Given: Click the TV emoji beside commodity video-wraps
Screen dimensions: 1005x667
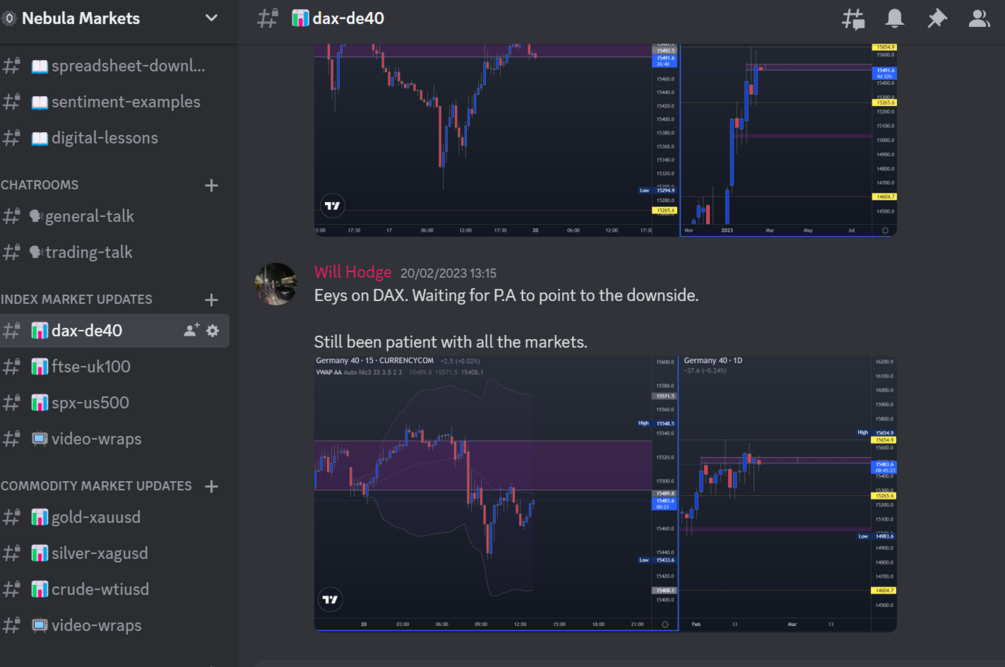Looking at the screenshot, I should (40, 625).
